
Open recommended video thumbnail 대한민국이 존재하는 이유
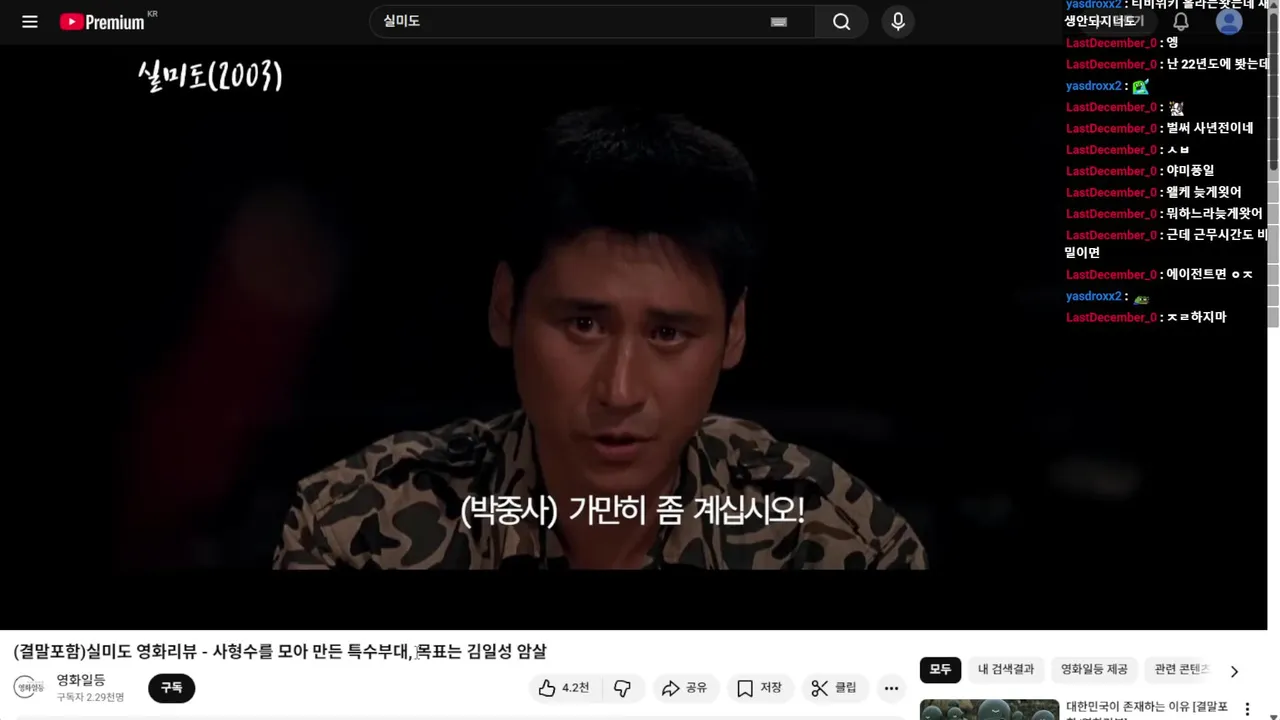click(x=989, y=709)
